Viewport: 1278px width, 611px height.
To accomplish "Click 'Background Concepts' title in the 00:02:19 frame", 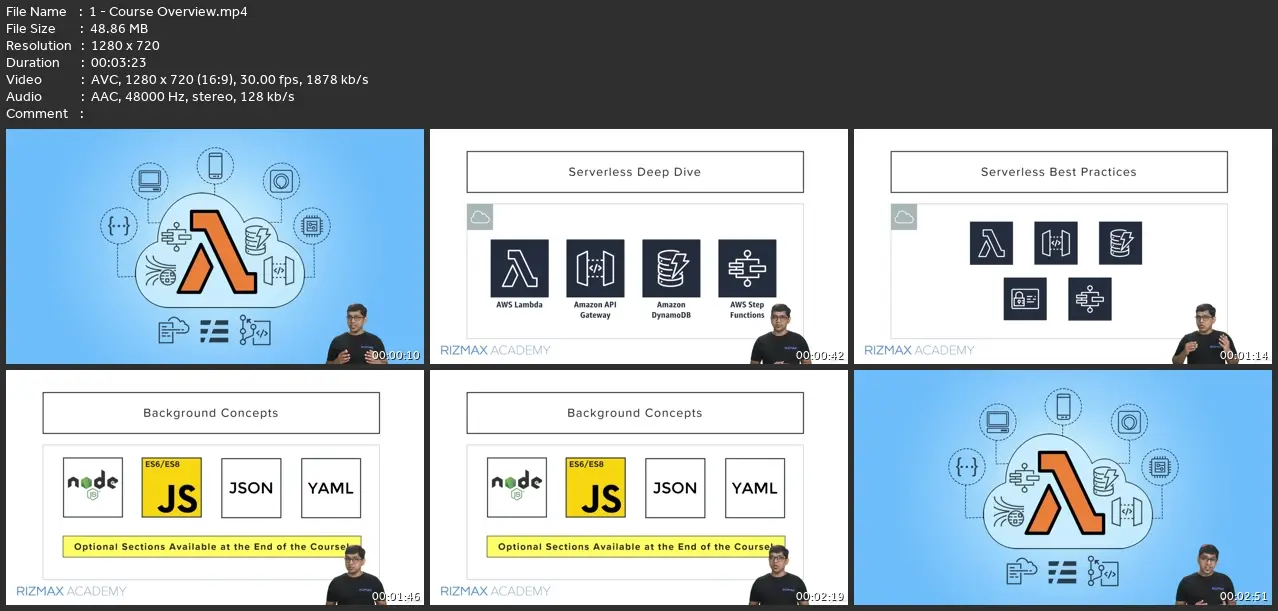I will tap(635, 413).
